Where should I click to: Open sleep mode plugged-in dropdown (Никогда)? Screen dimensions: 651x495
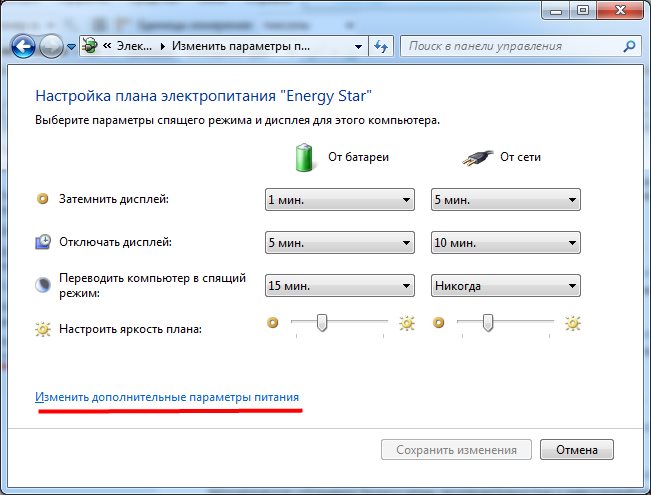pos(506,286)
